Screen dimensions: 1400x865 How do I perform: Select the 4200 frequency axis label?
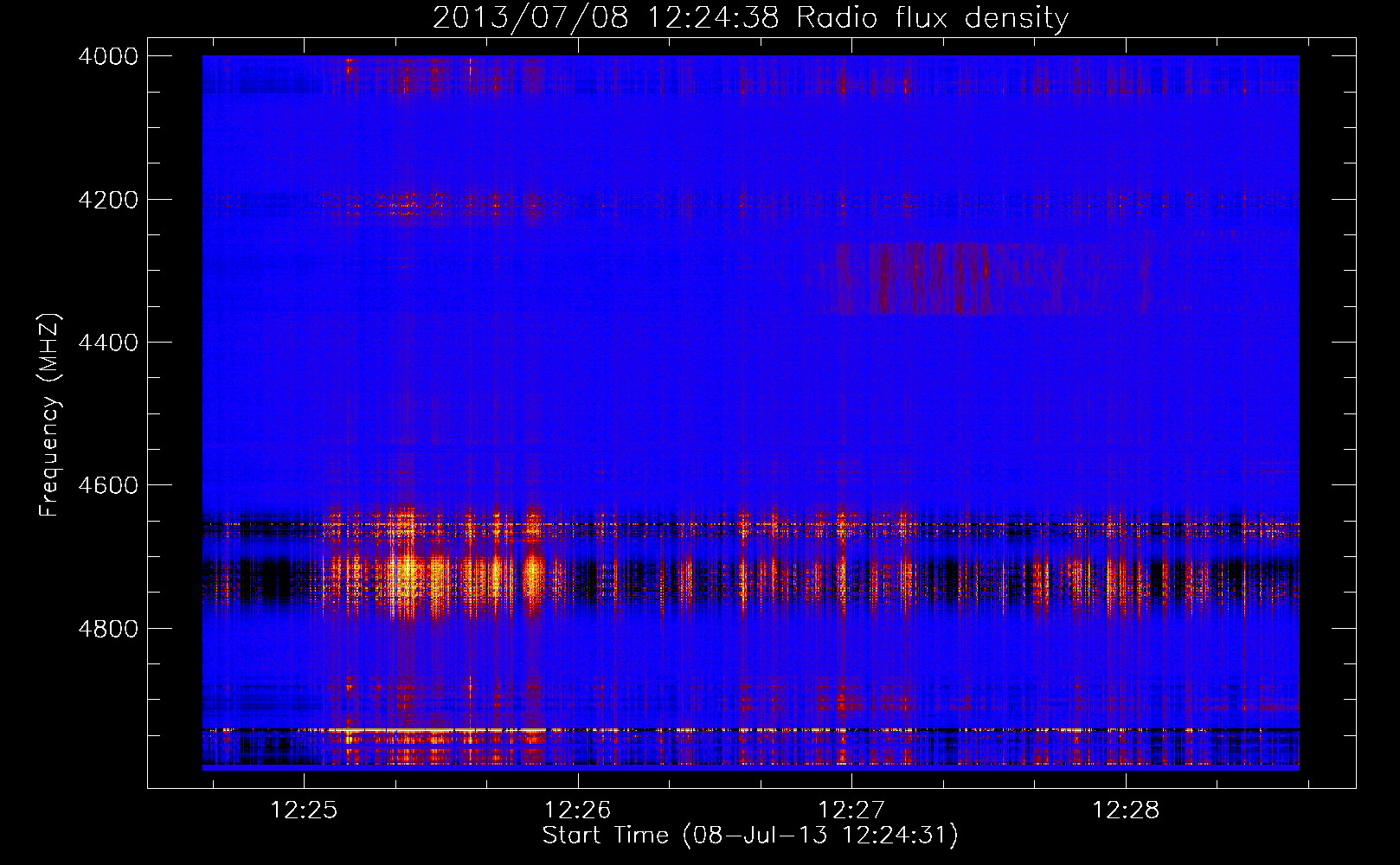[x=108, y=200]
